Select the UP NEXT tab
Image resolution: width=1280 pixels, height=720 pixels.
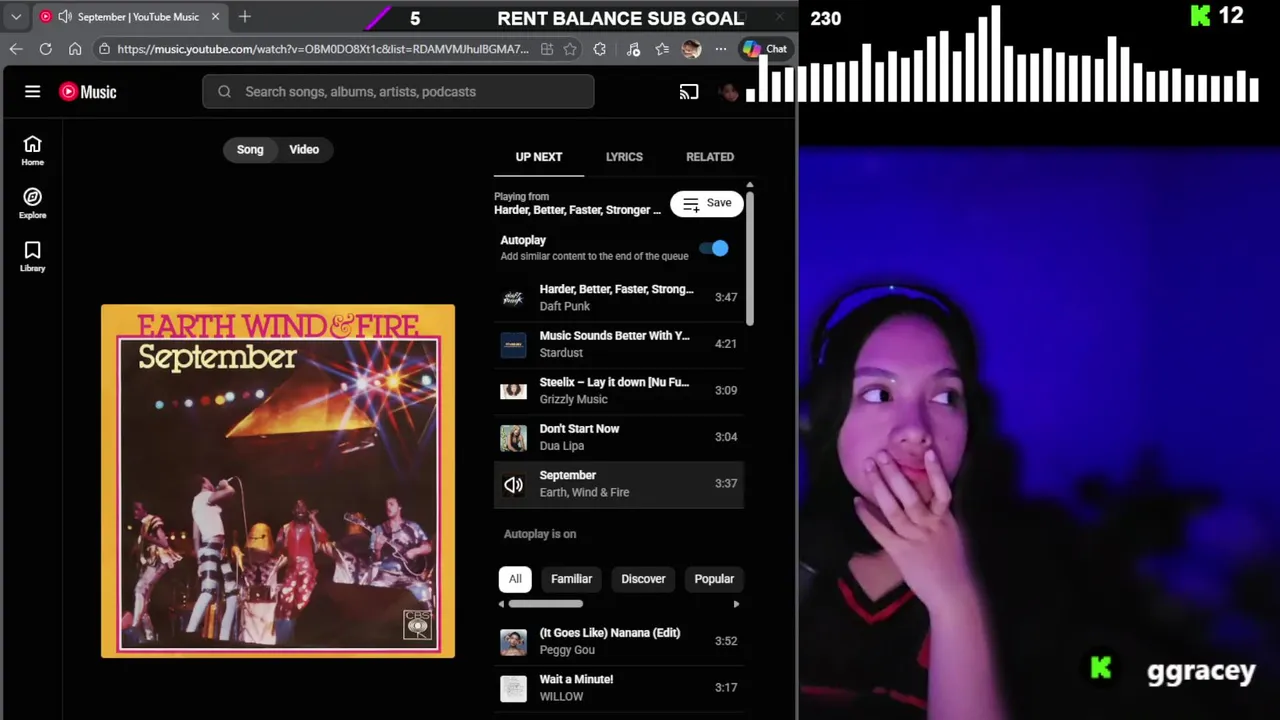point(539,157)
